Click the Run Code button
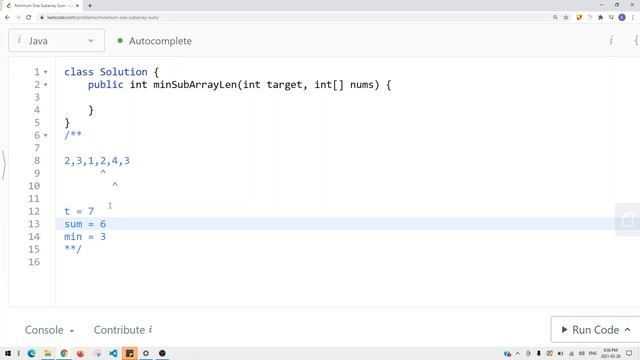Image resolution: width=640 pixels, height=360 pixels. [x=596, y=329]
